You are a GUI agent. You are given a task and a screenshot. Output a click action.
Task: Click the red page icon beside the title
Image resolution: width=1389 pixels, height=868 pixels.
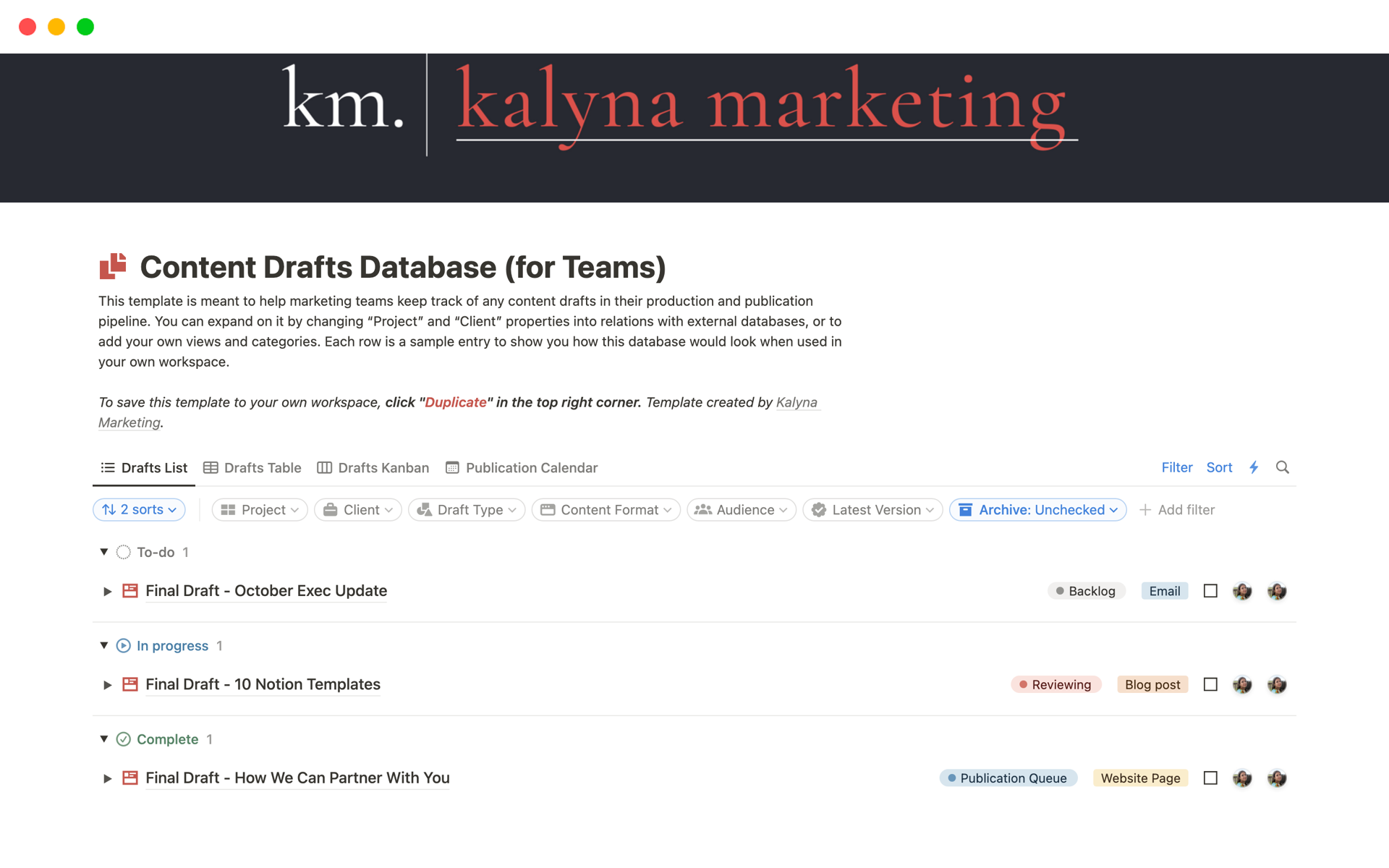[x=113, y=267]
